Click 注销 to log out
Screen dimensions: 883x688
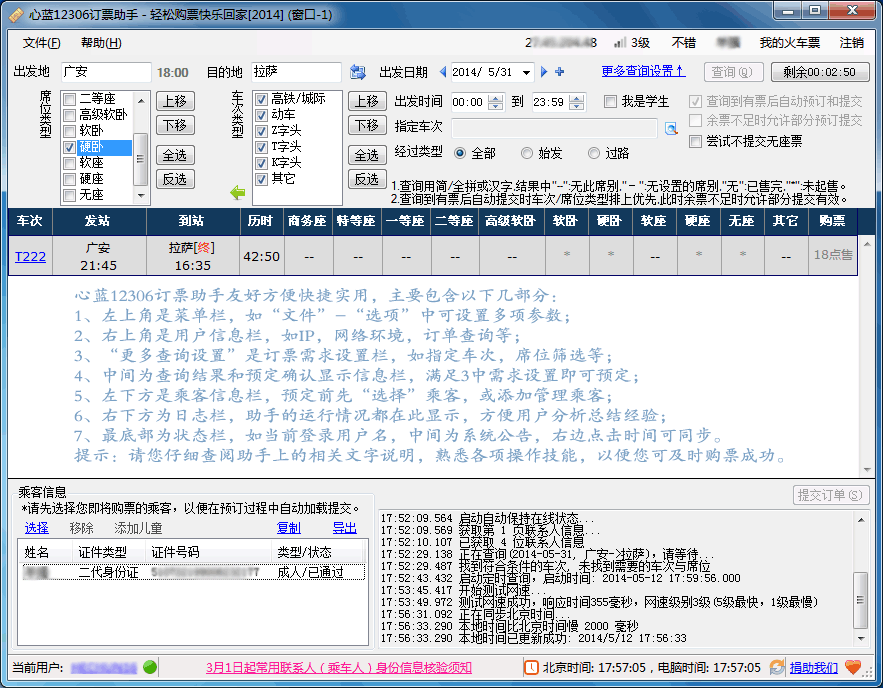(x=851, y=43)
